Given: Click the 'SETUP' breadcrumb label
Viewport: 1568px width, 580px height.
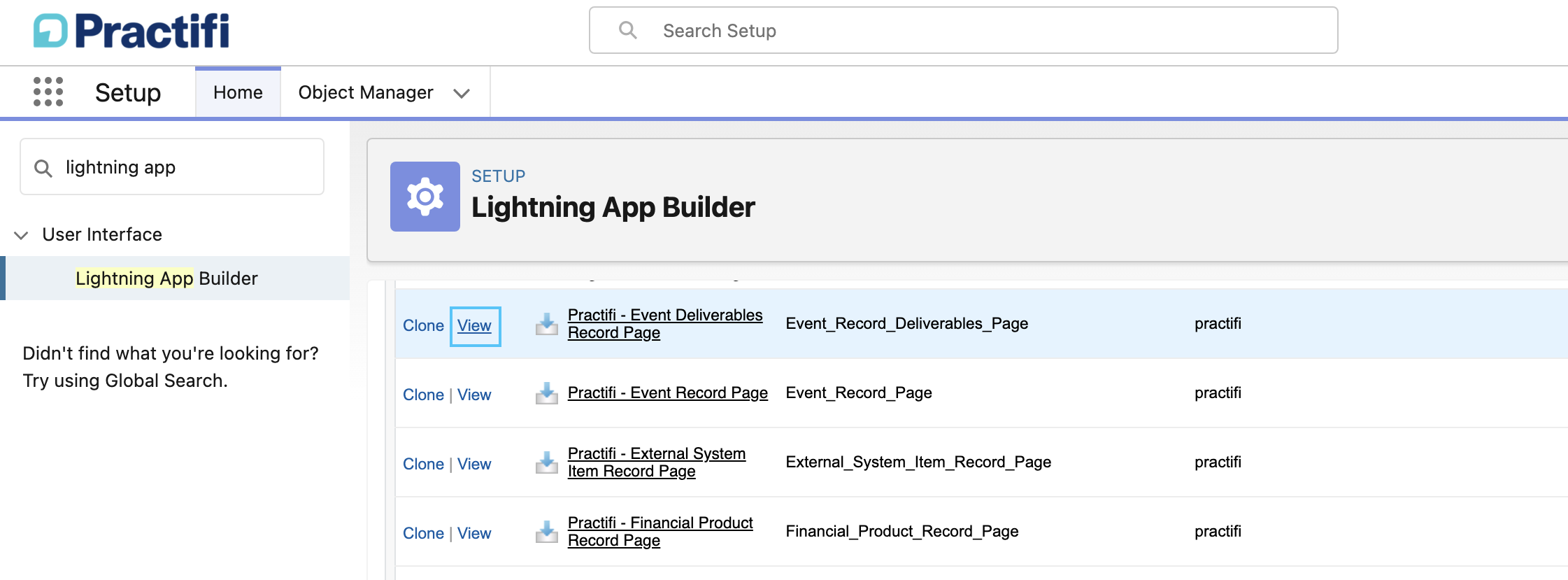Looking at the screenshot, I should coord(499,176).
